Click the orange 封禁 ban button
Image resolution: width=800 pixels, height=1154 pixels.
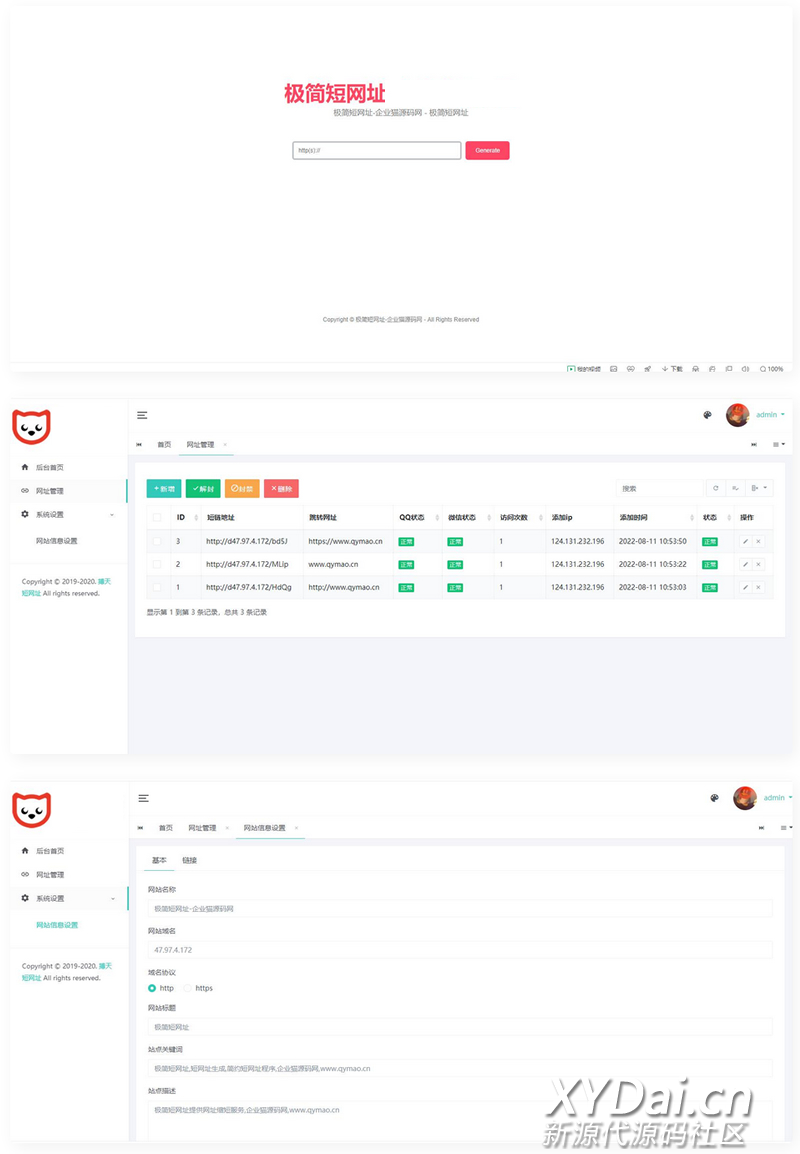[241, 489]
